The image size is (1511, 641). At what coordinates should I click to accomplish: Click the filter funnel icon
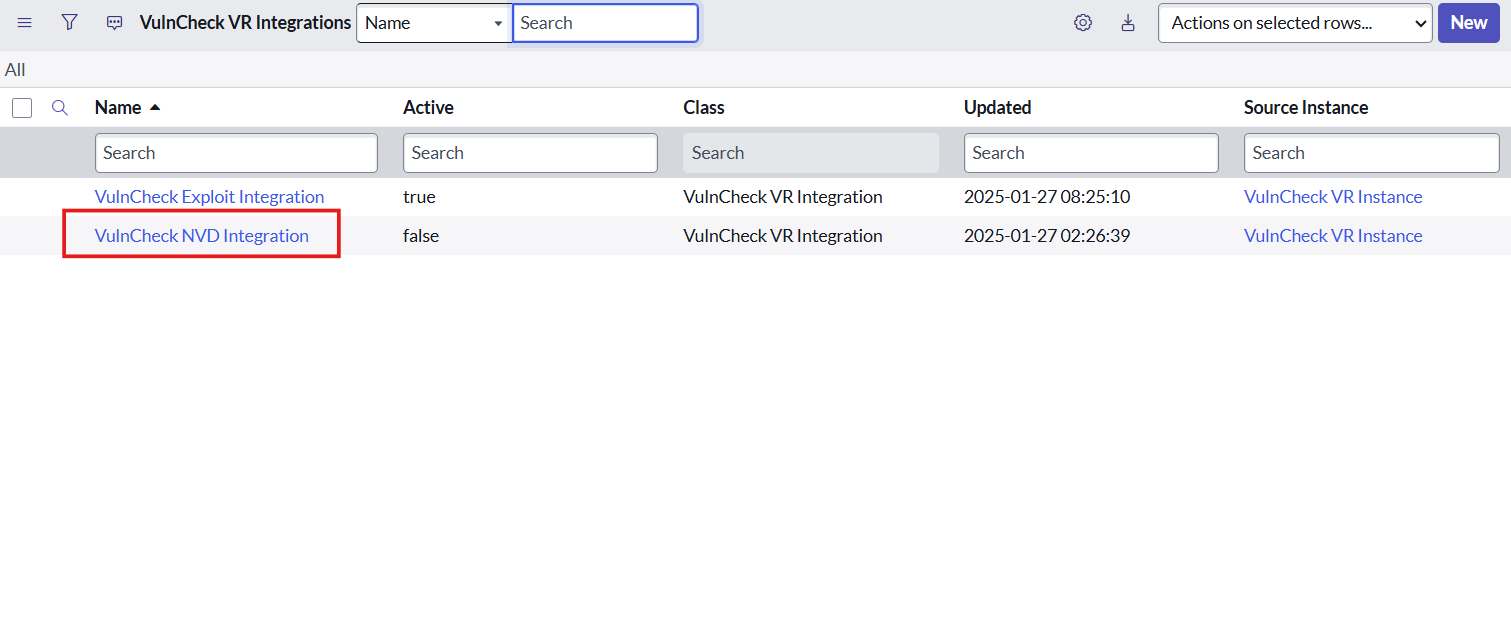coord(69,22)
